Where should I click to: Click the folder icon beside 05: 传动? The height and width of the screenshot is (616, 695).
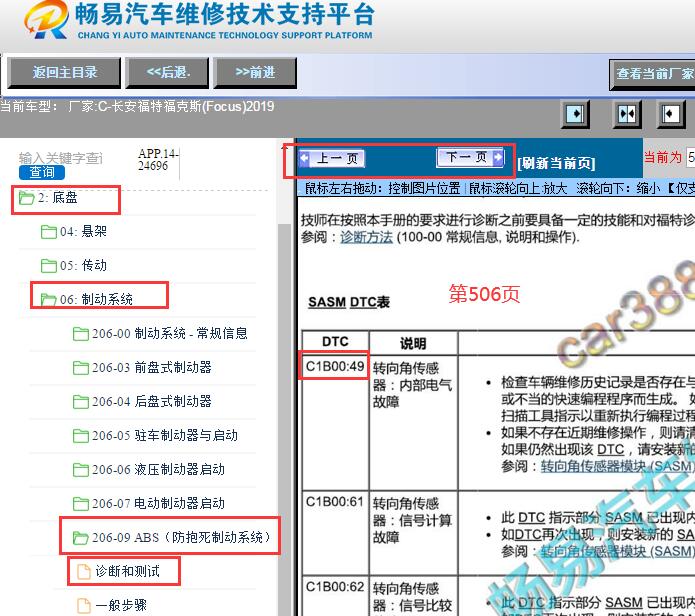[x=49, y=266]
